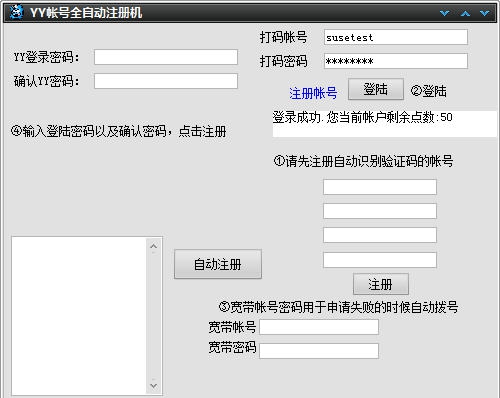The image size is (500, 398).
Task: Click the last down-arrow title bar button
Action: click(x=485, y=13)
